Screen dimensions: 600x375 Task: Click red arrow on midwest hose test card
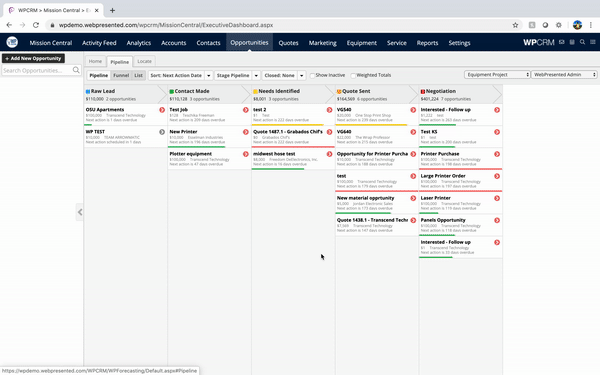pyautogui.click(x=329, y=154)
